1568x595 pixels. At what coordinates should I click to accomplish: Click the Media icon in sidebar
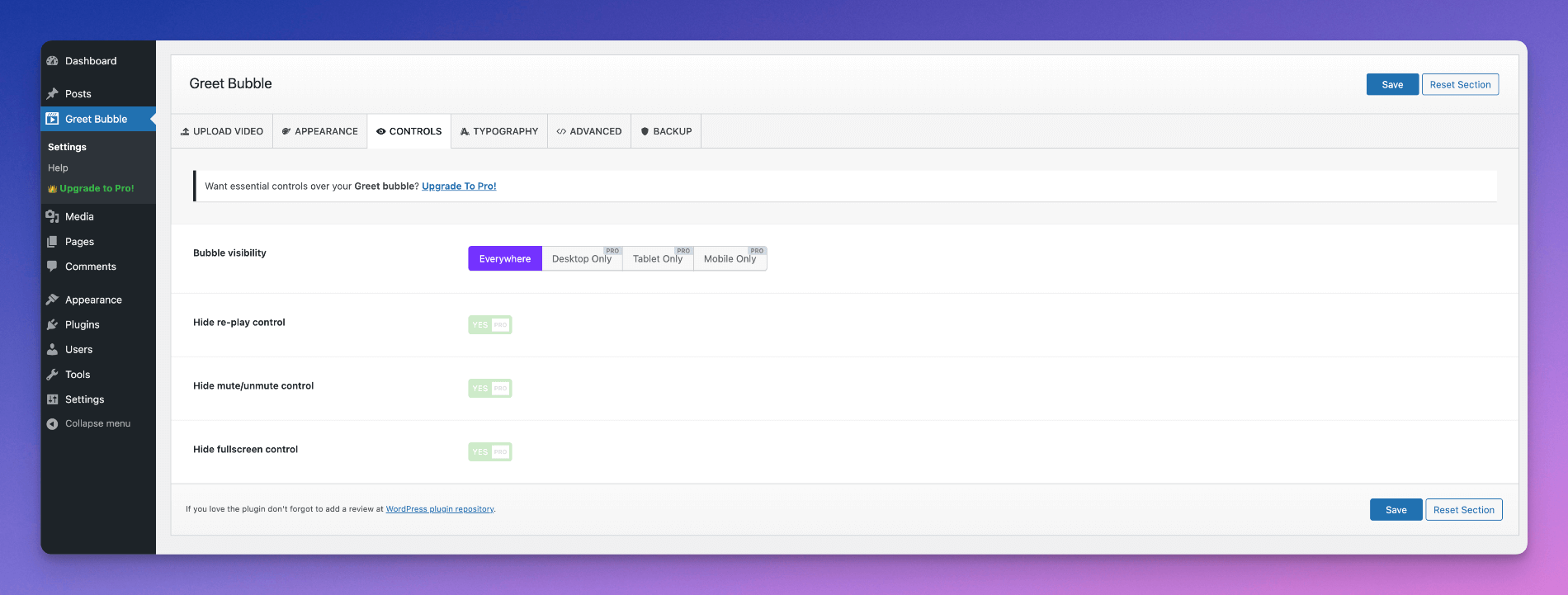point(53,216)
